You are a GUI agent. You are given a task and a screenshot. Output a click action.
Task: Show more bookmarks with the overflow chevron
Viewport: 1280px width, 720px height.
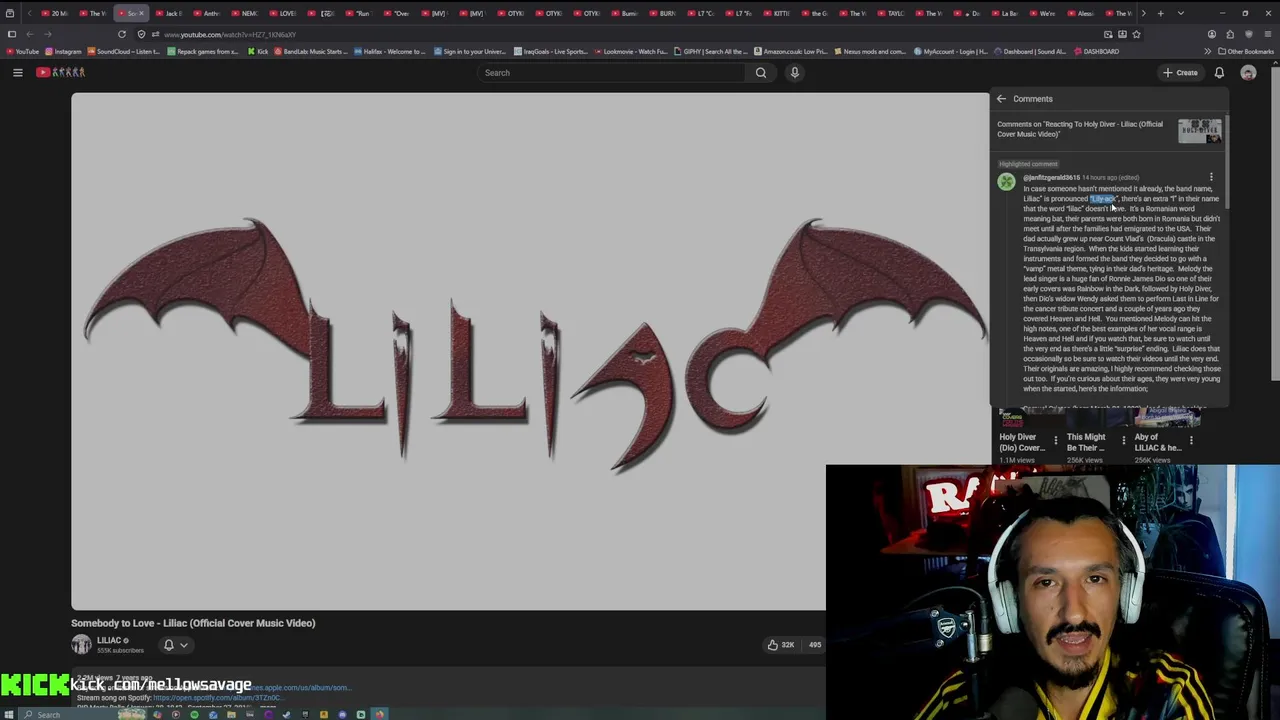(x=1207, y=51)
